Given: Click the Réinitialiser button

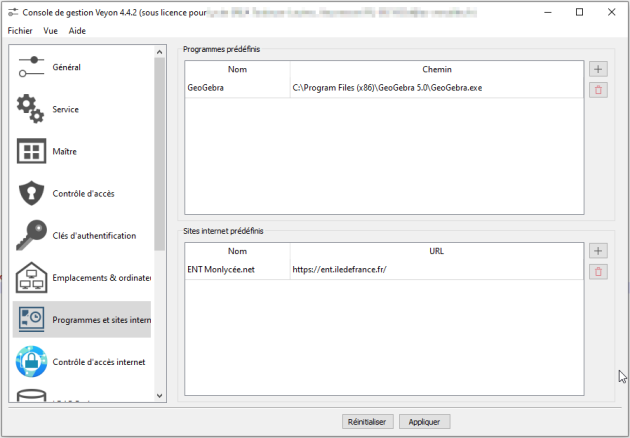Looking at the screenshot, I should coord(368,422).
